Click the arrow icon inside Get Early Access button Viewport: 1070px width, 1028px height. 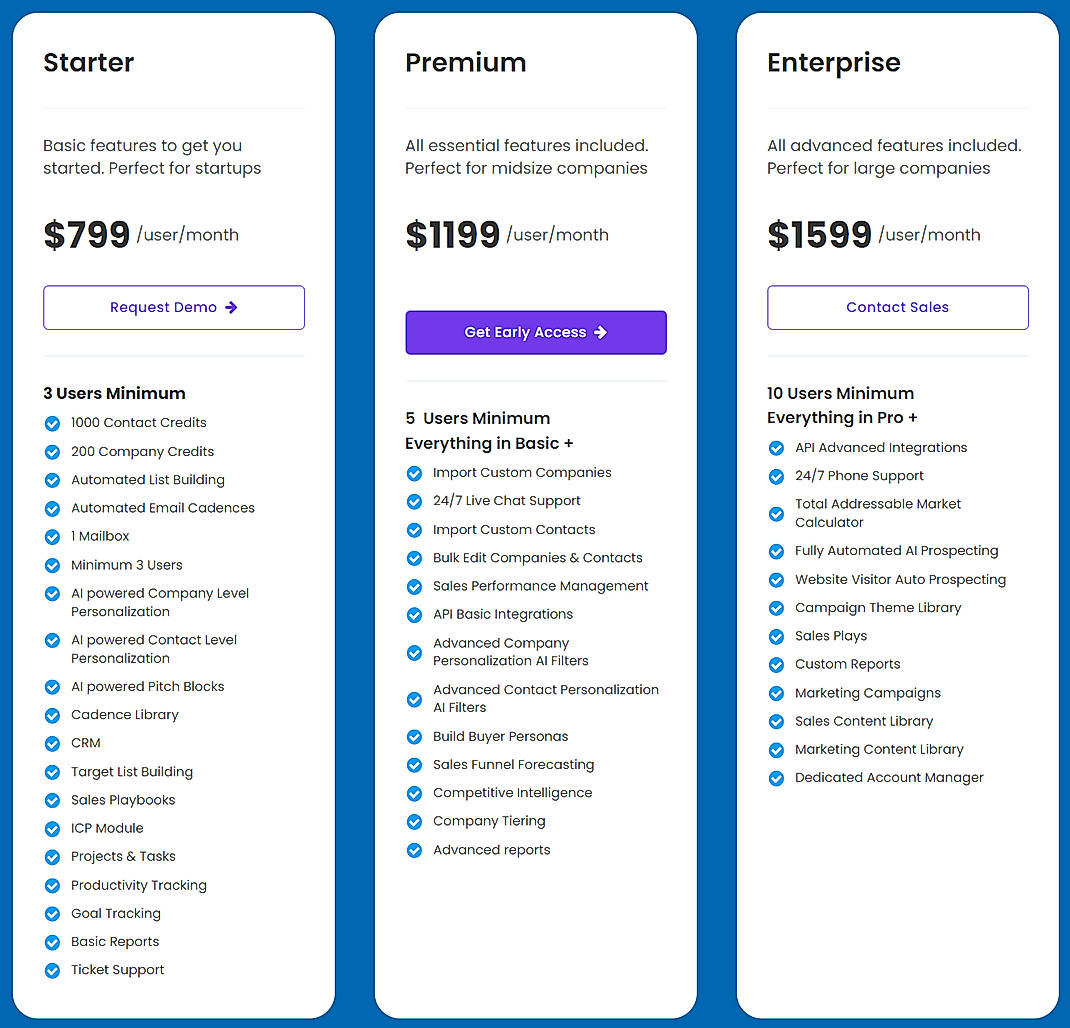click(x=600, y=332)
